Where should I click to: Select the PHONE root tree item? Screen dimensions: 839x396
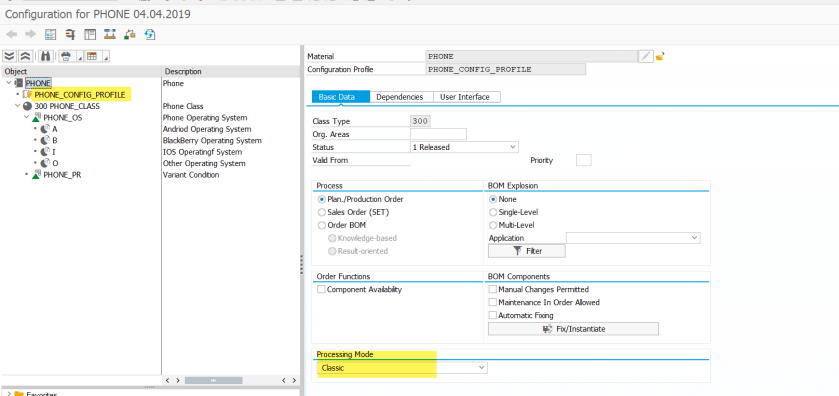[x=38, y=83]
